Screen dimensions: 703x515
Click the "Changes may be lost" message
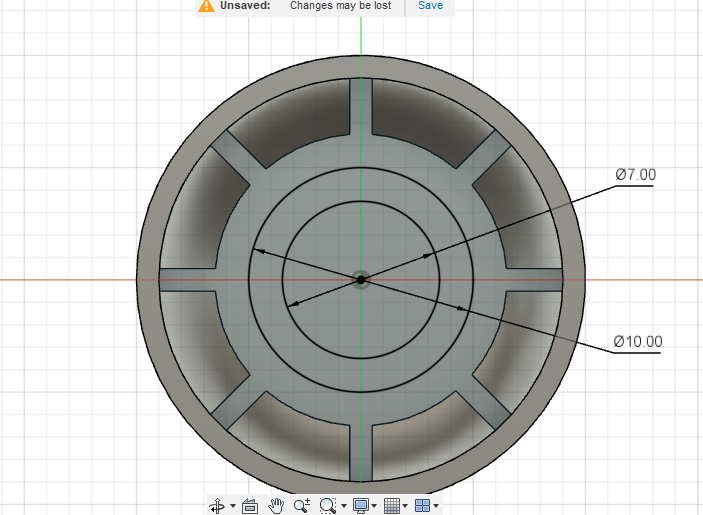[x=340, y=5]
